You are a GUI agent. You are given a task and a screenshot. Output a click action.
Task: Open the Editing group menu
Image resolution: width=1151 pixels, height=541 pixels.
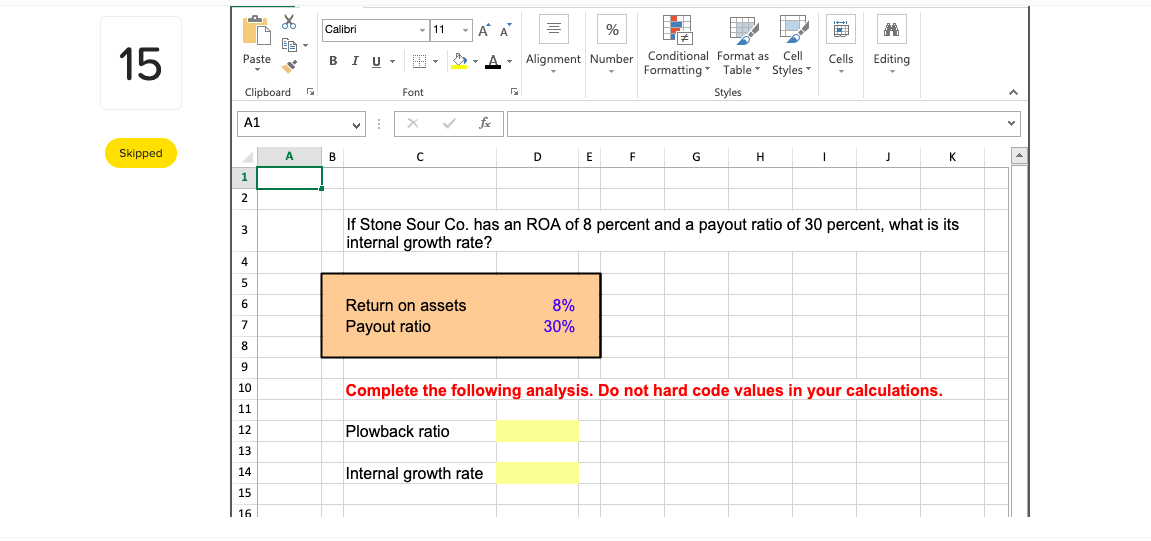pos(891,47)
